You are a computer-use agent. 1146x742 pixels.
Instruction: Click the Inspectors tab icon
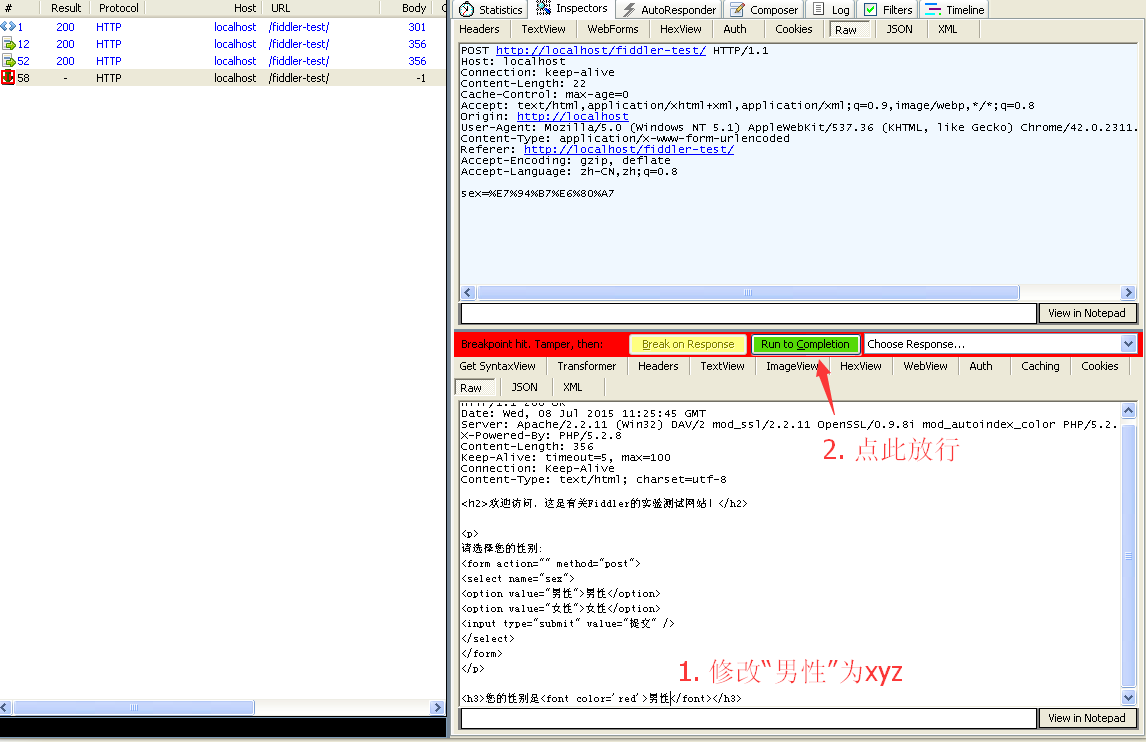(x=543, y=8)
